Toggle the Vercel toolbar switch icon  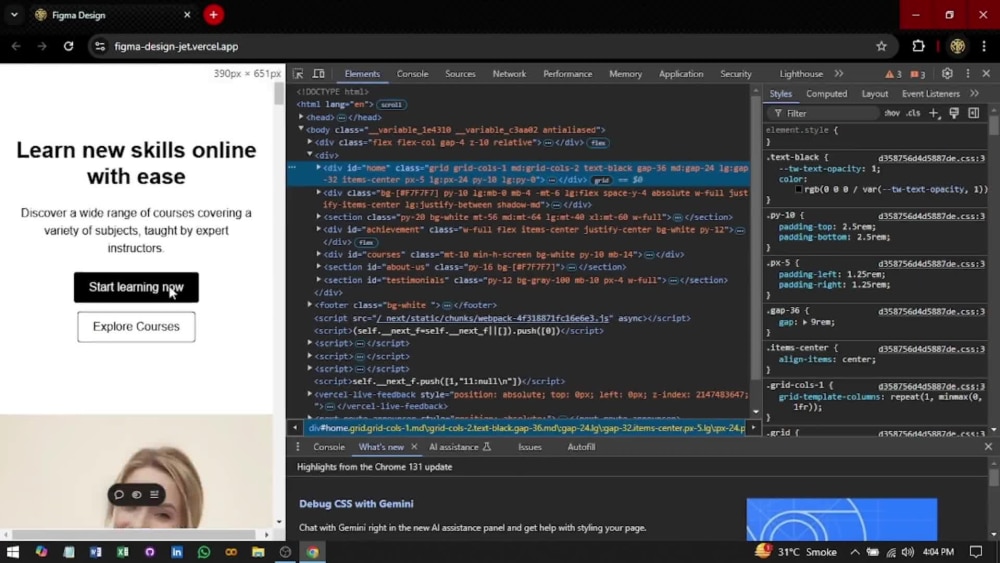coord(136,495)
